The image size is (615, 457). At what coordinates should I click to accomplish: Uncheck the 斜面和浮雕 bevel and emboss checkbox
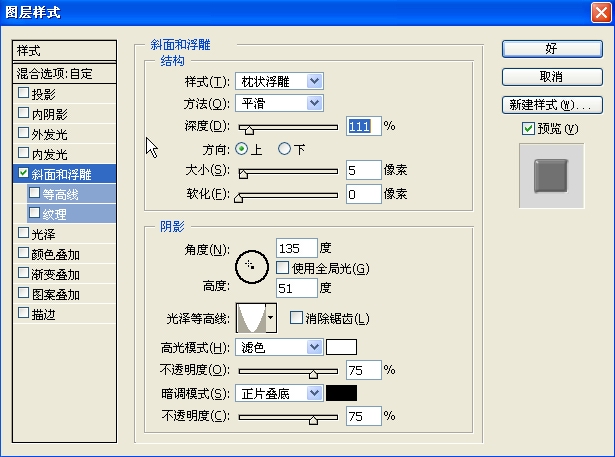pyautogui.click(x=24, y=173)
